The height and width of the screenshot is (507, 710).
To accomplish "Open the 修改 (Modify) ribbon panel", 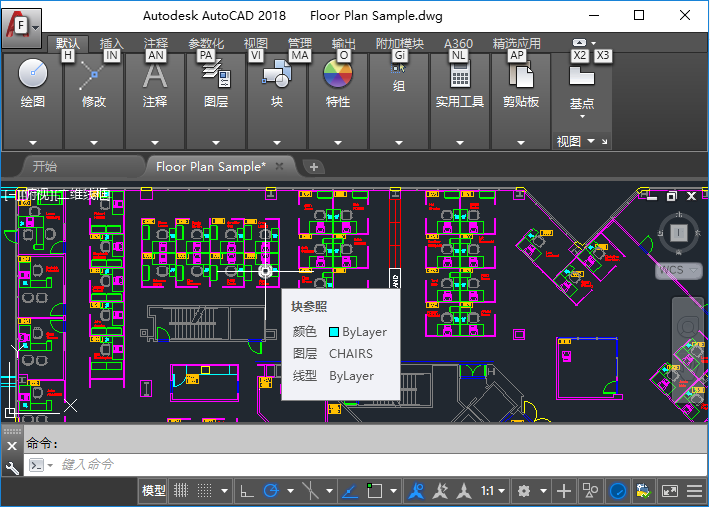I will (x=94, y=101).
